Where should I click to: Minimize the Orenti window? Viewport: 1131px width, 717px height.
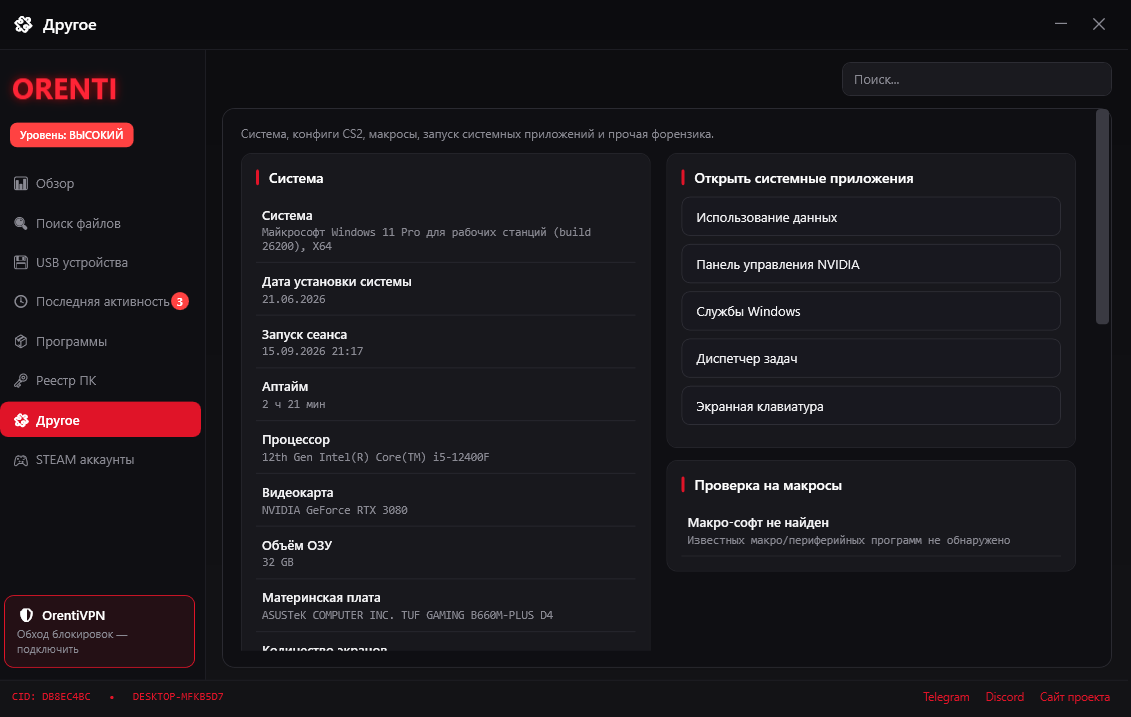tap(1060, 24)
